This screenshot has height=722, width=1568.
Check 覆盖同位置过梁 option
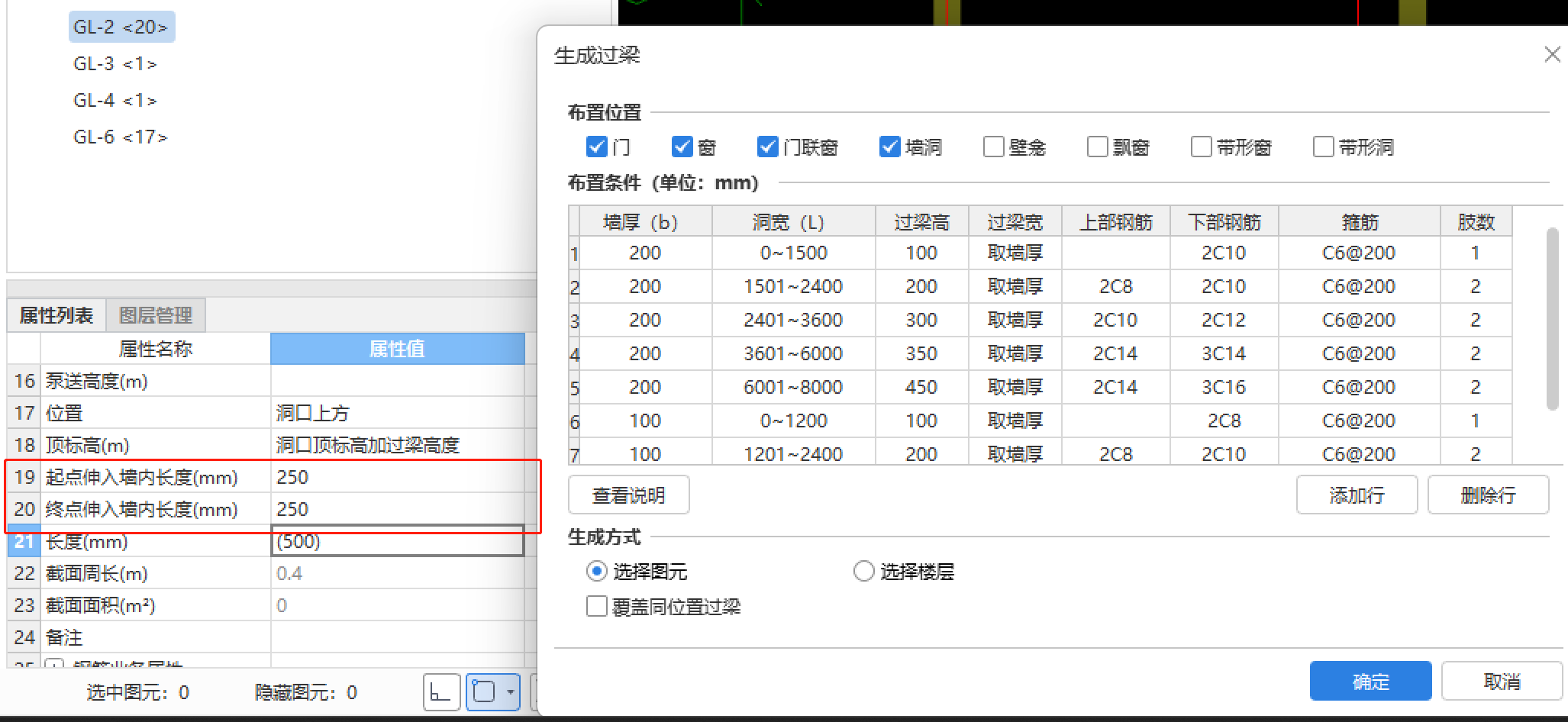coord(597,607)
